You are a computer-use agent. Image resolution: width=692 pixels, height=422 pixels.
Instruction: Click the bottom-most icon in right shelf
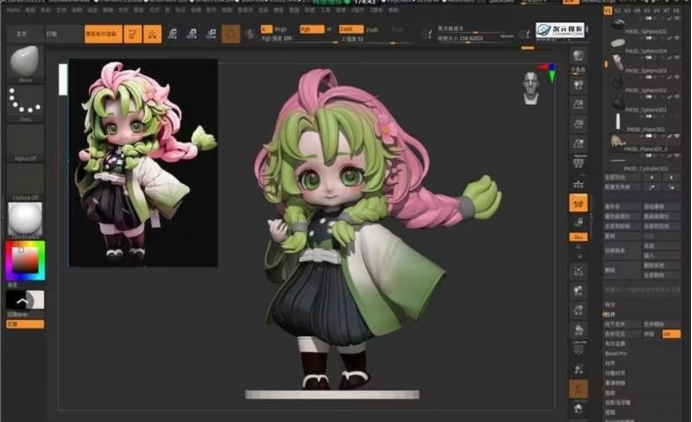578,409
